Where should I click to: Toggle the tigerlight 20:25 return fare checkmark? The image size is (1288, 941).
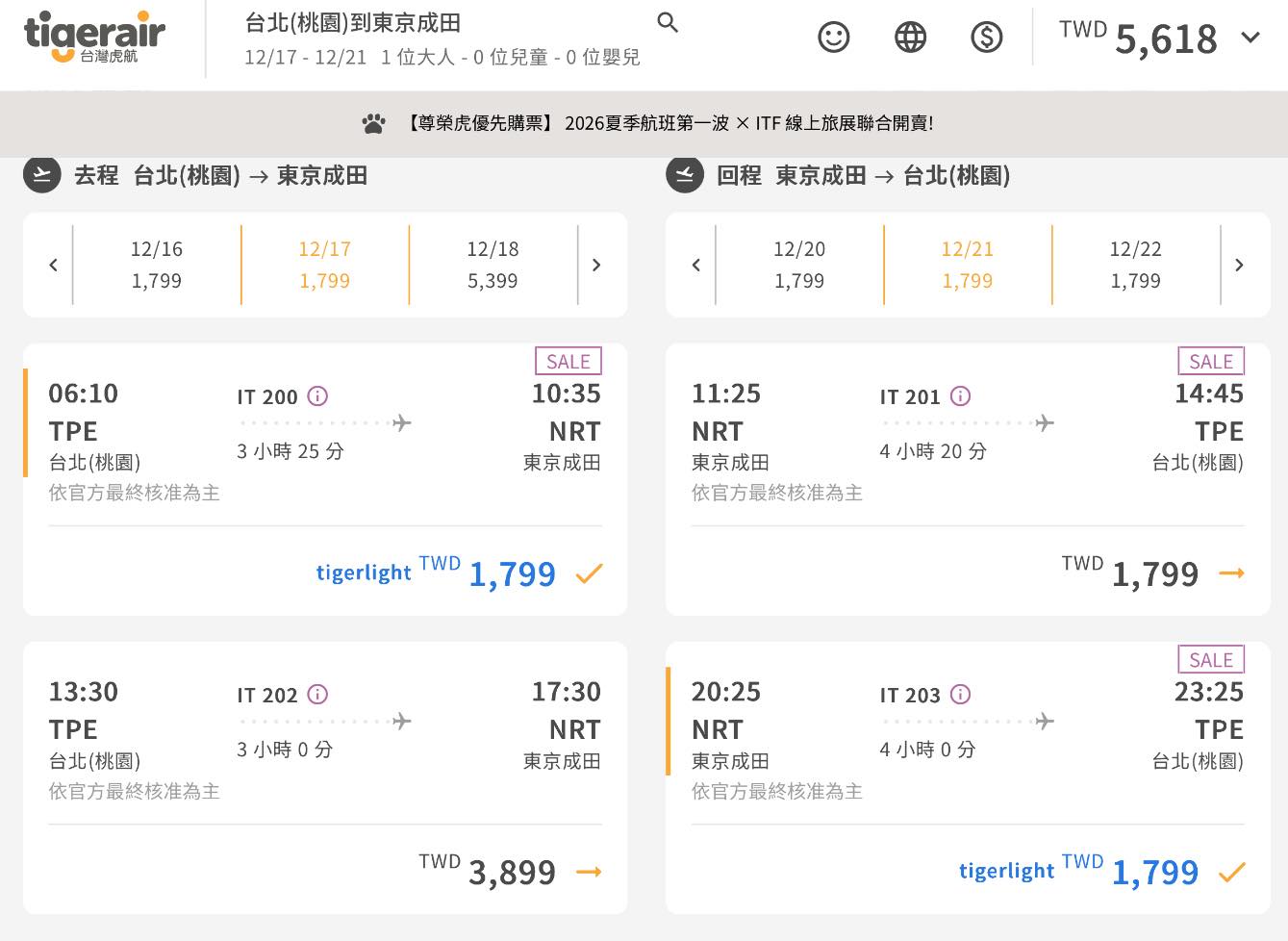pyautogui.click(x=1231, y=873)
